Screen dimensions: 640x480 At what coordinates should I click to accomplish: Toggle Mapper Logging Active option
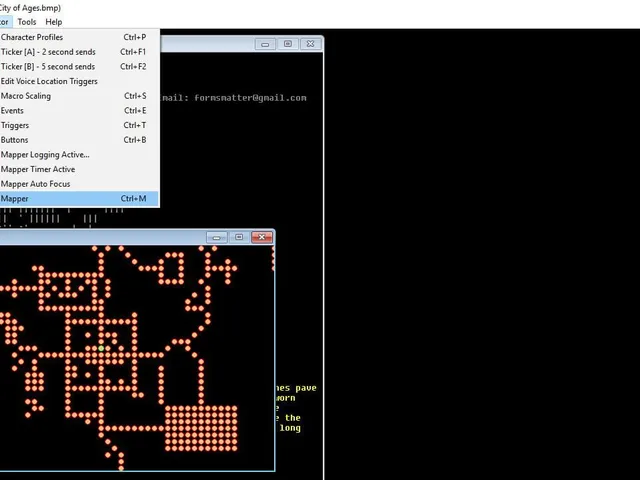coord(80,155)
